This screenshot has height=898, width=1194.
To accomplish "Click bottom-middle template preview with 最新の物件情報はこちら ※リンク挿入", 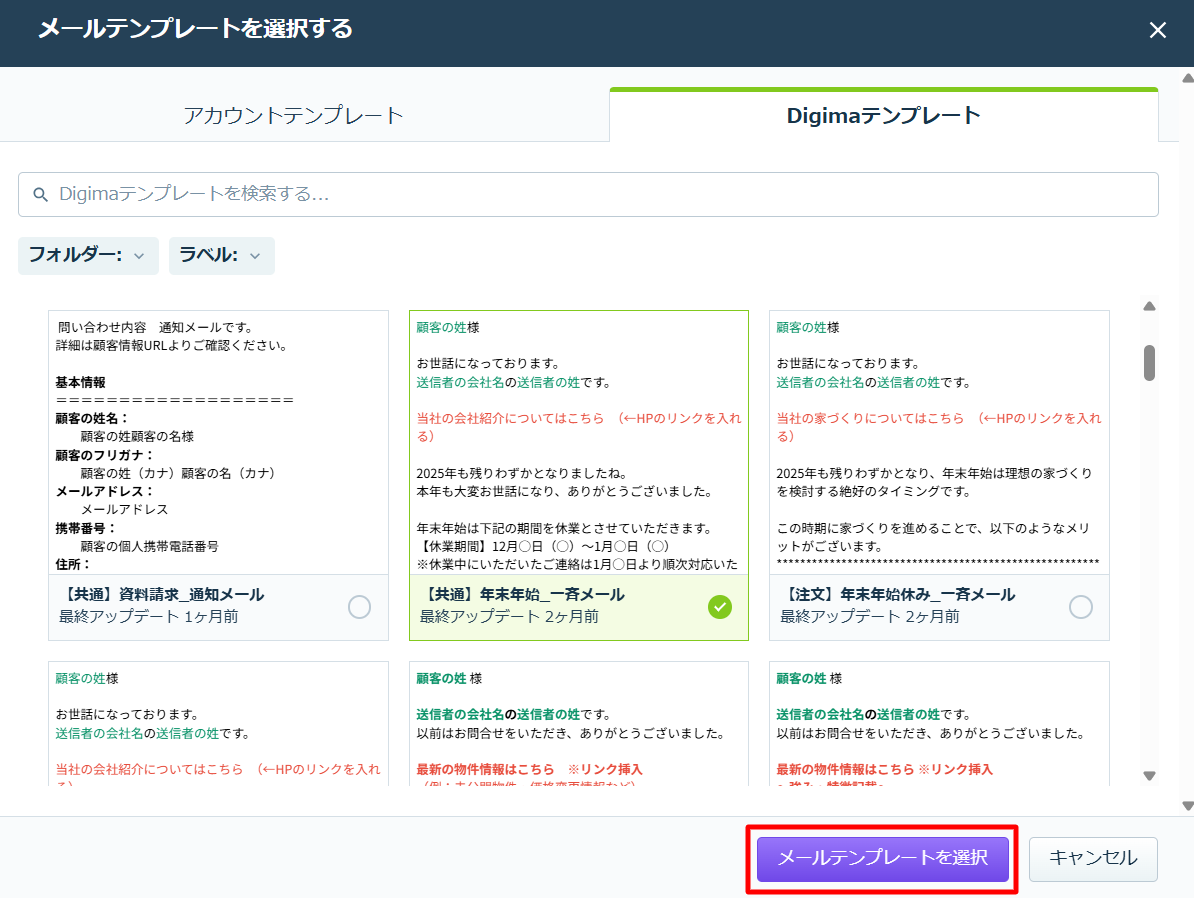I will 579,724.
